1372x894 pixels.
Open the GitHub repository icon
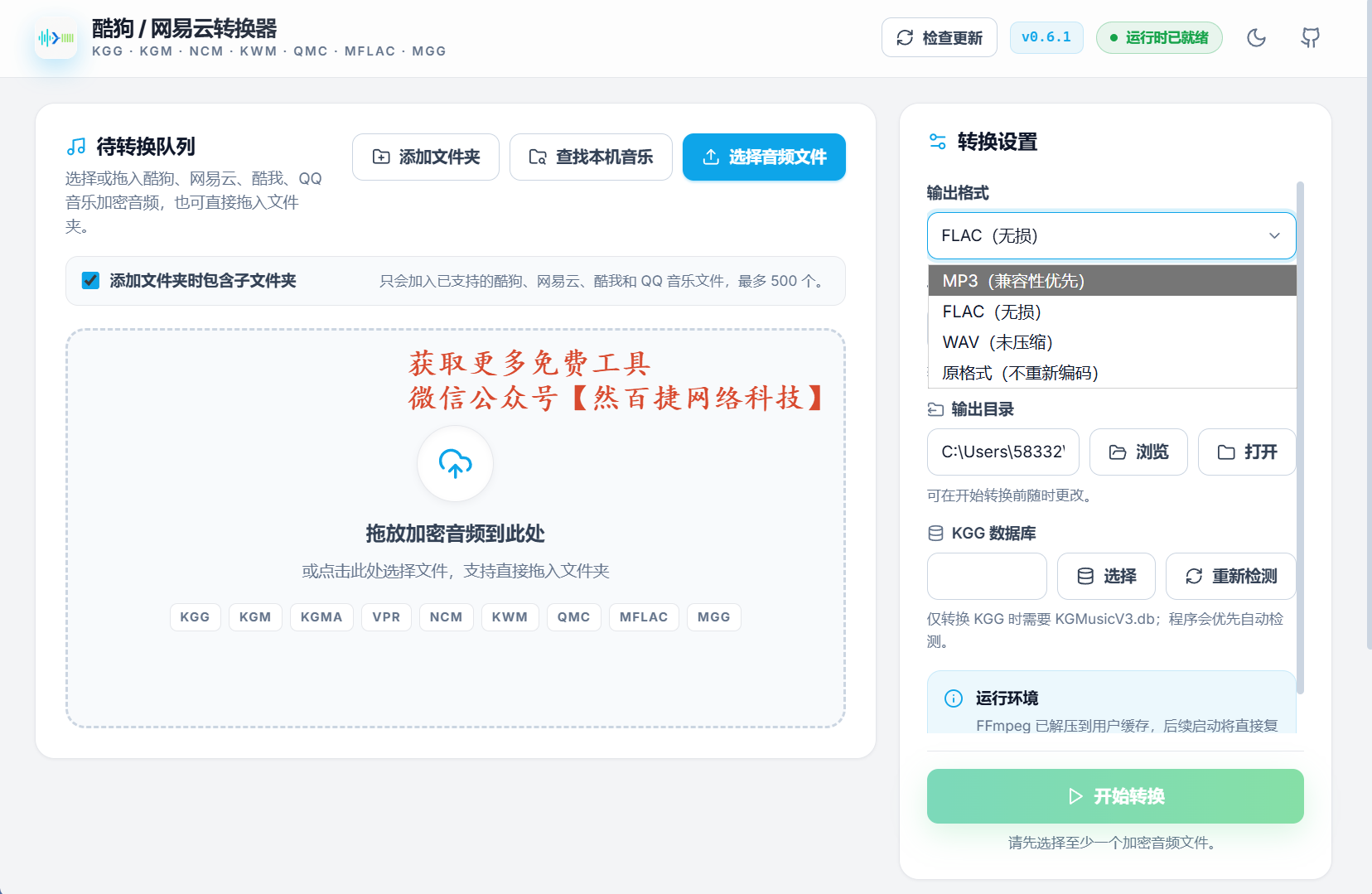tap(1310, 37)
